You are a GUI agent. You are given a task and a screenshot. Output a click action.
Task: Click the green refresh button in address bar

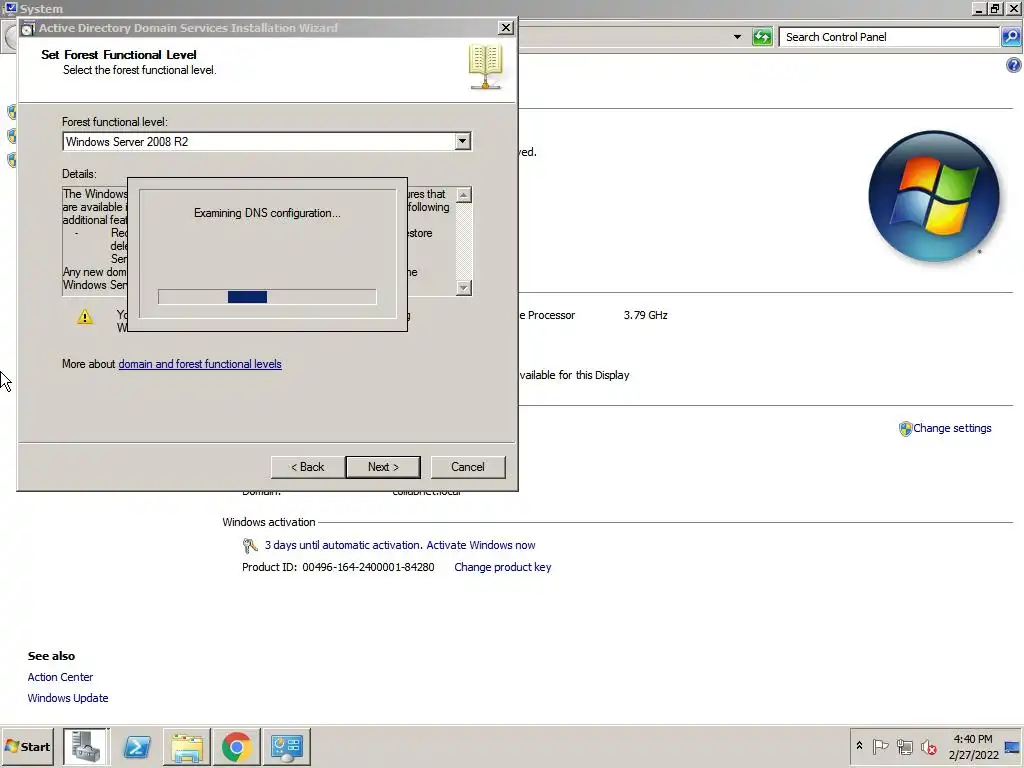click(x=762, y=37)
